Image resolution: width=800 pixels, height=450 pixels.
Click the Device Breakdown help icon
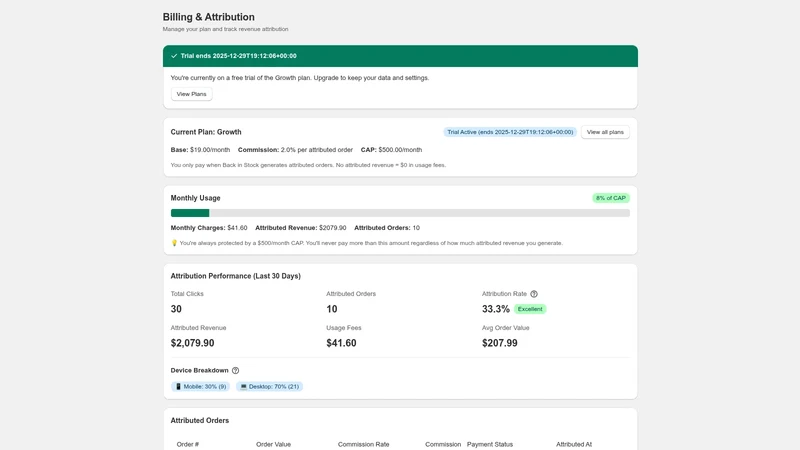point(235,370)
